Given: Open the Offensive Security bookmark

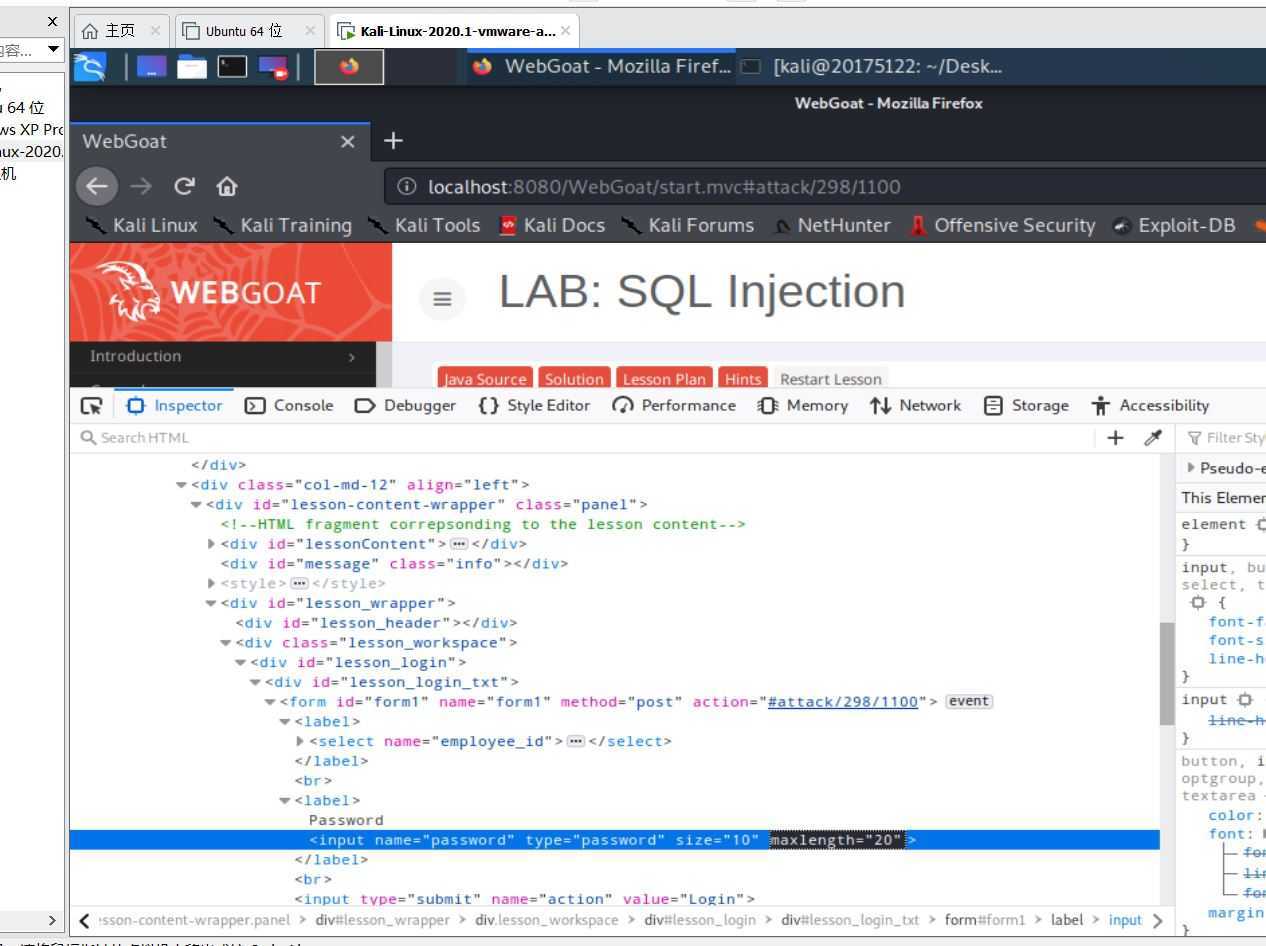Looking at the screenshot, I should coord(1002,225).
